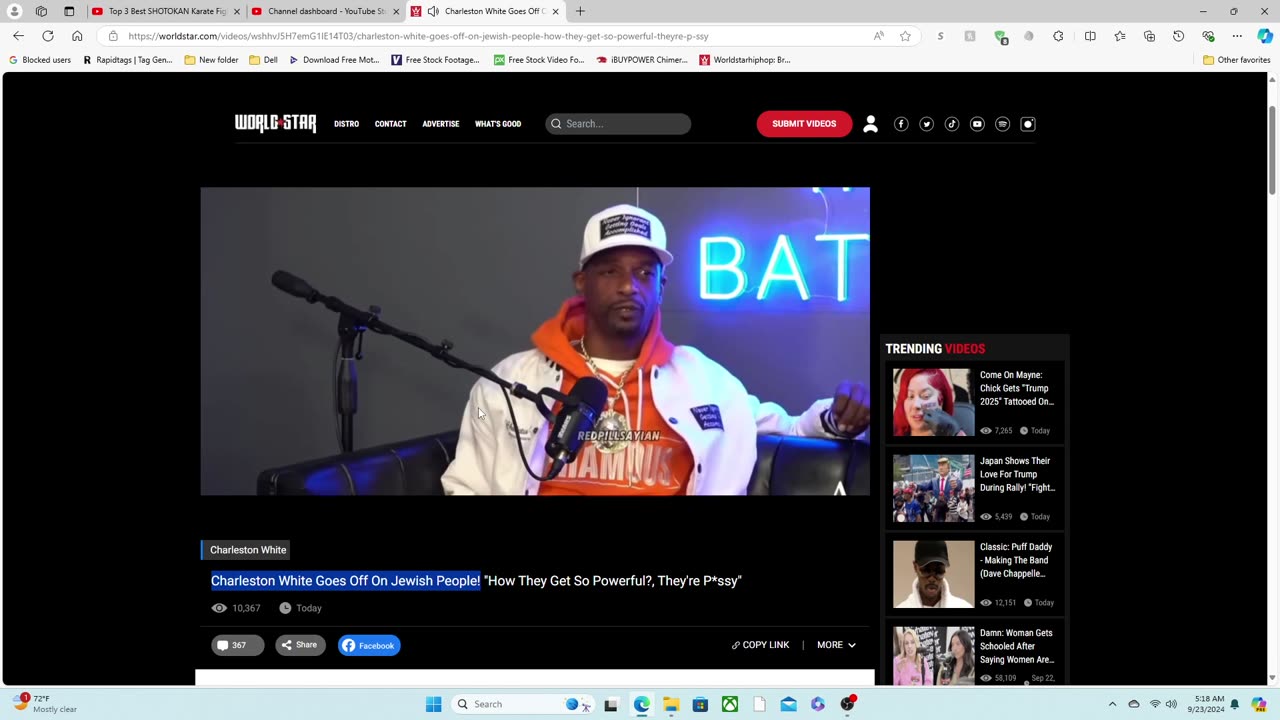Image resolution: width=1280 pixels, height=720 pixels.
Task: Click the SUBMIT VIDEOS button
Action: (x=804, y=124)
